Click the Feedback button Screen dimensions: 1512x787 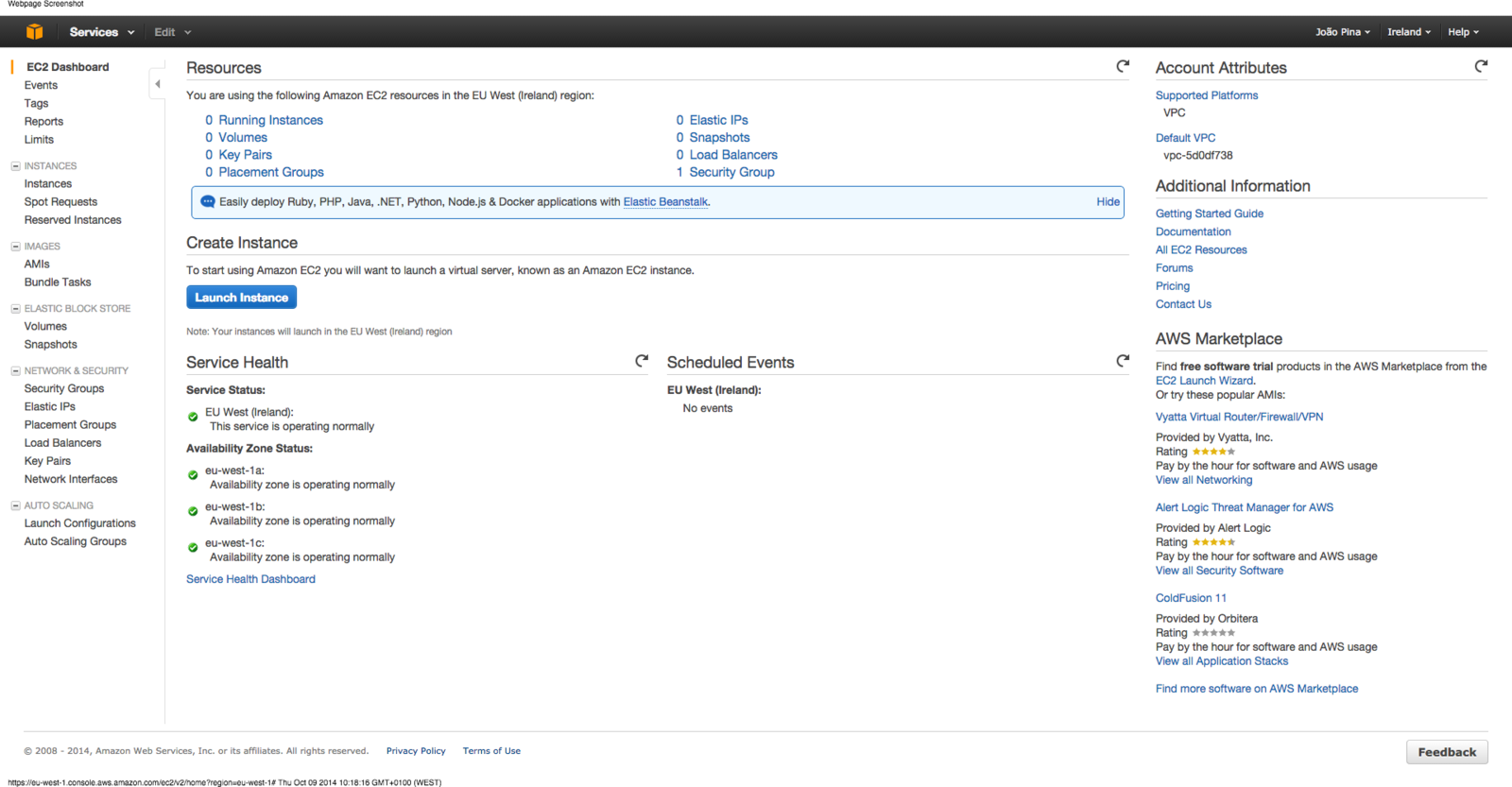click(x=1447, y=752)
